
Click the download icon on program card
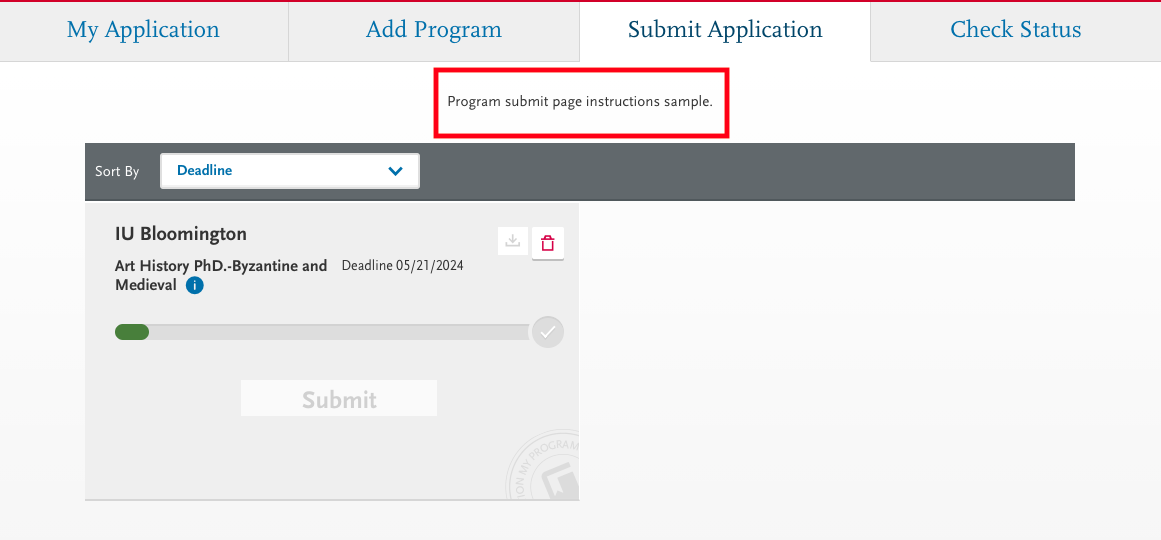513,242
